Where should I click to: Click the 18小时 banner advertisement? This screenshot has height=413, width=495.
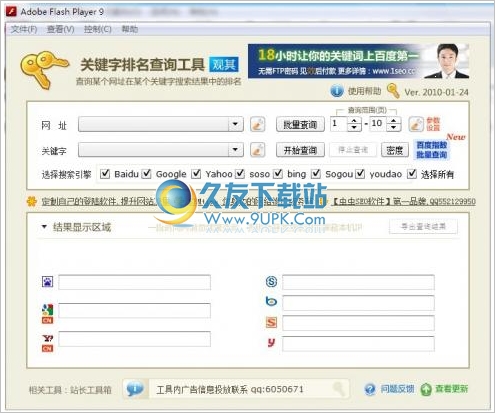(358, 61)
